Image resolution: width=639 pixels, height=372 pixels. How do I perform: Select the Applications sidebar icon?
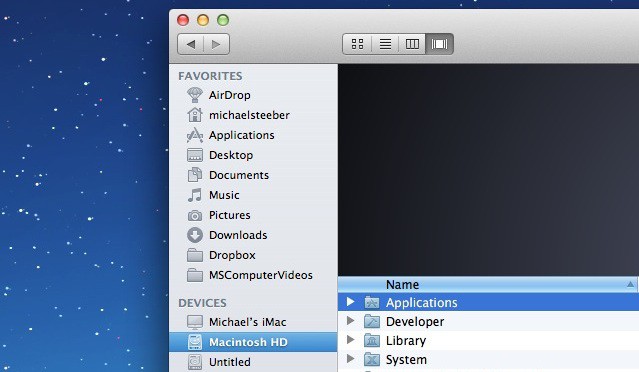(195, 135)
